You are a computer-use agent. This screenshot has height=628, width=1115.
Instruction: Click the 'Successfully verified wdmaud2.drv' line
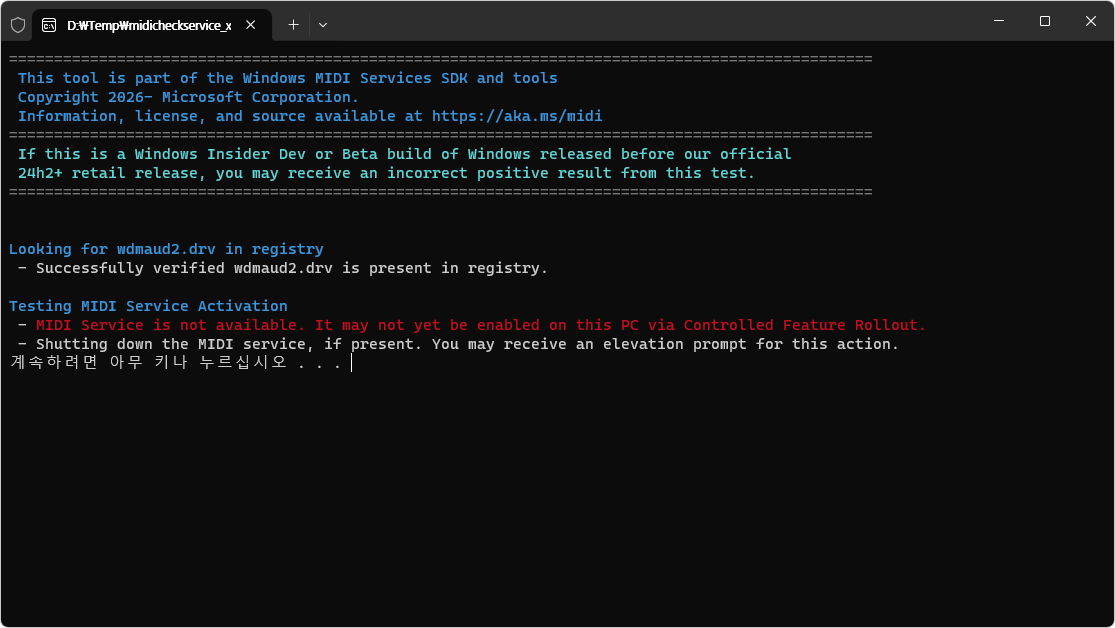(283, 268)
